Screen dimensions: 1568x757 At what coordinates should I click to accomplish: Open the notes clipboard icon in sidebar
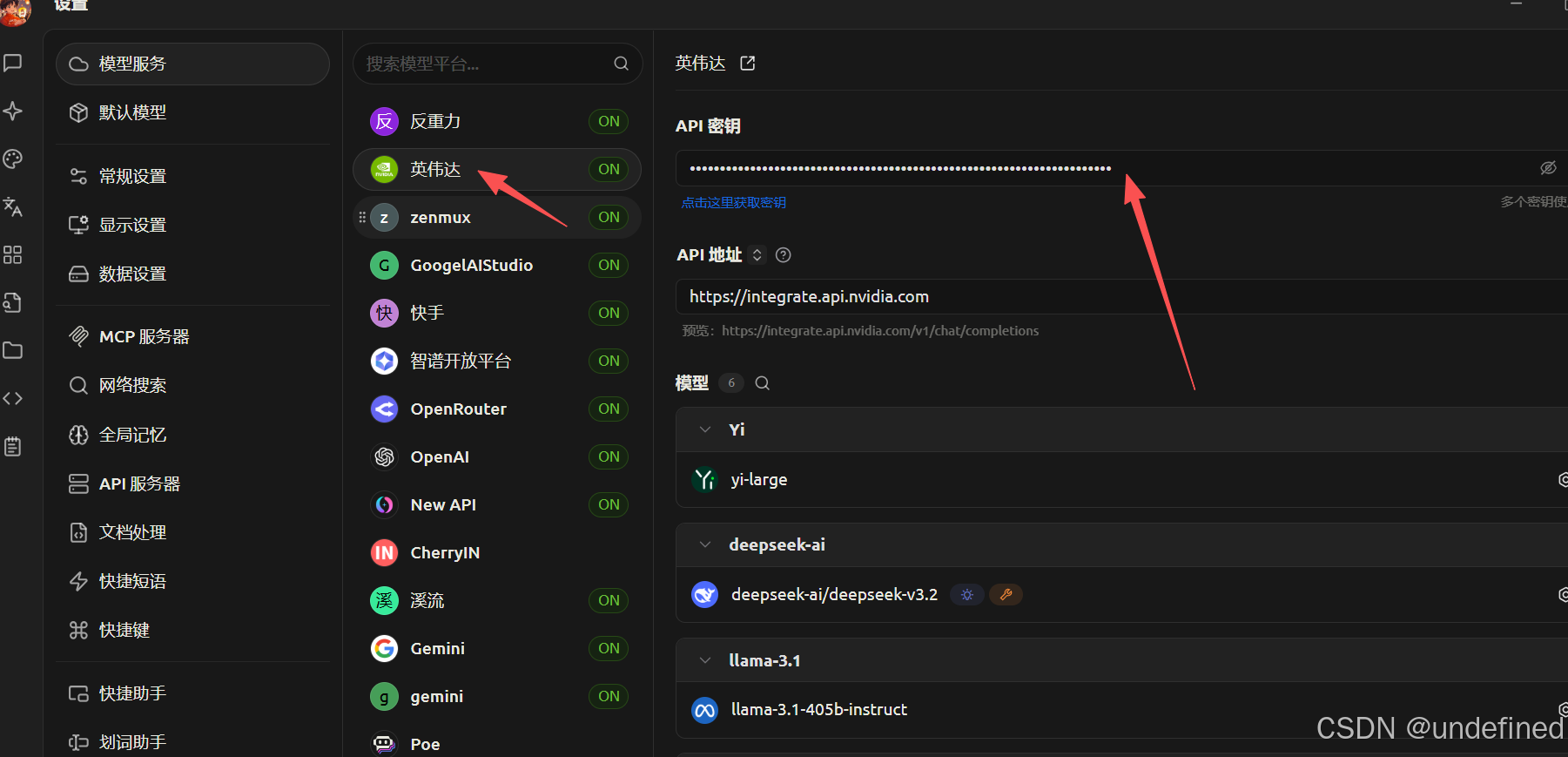click(x=12, y=446)
